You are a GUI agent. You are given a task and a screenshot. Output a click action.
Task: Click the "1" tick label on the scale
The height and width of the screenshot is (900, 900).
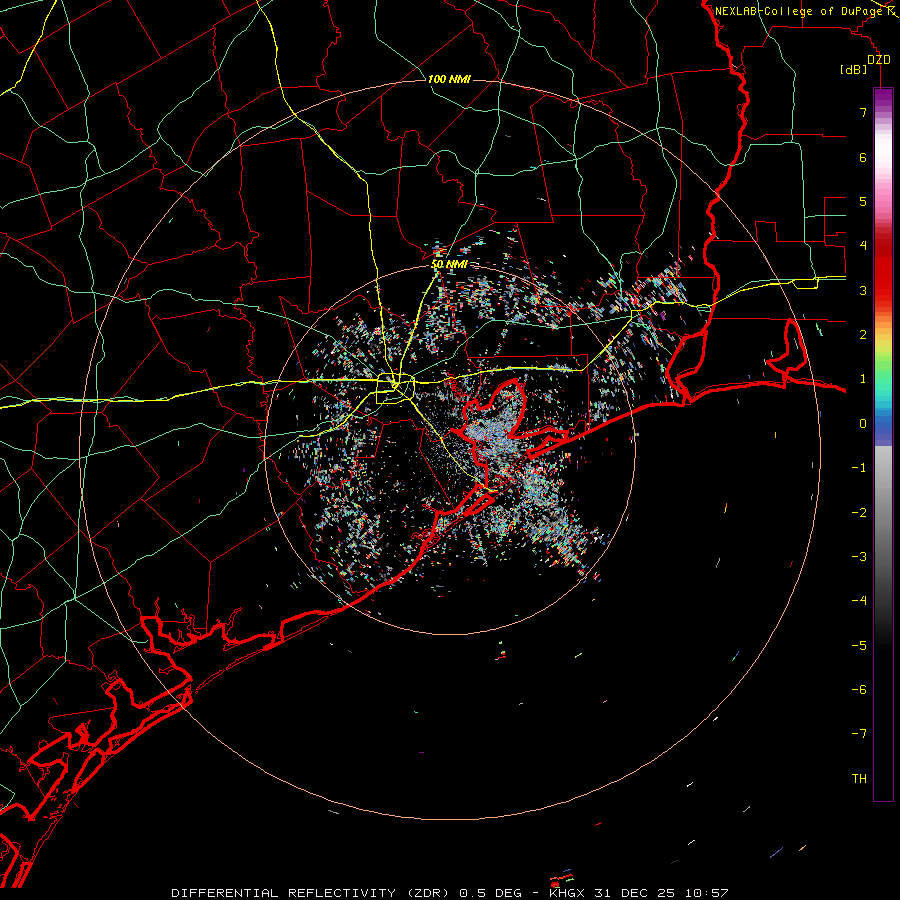(863, 379)
